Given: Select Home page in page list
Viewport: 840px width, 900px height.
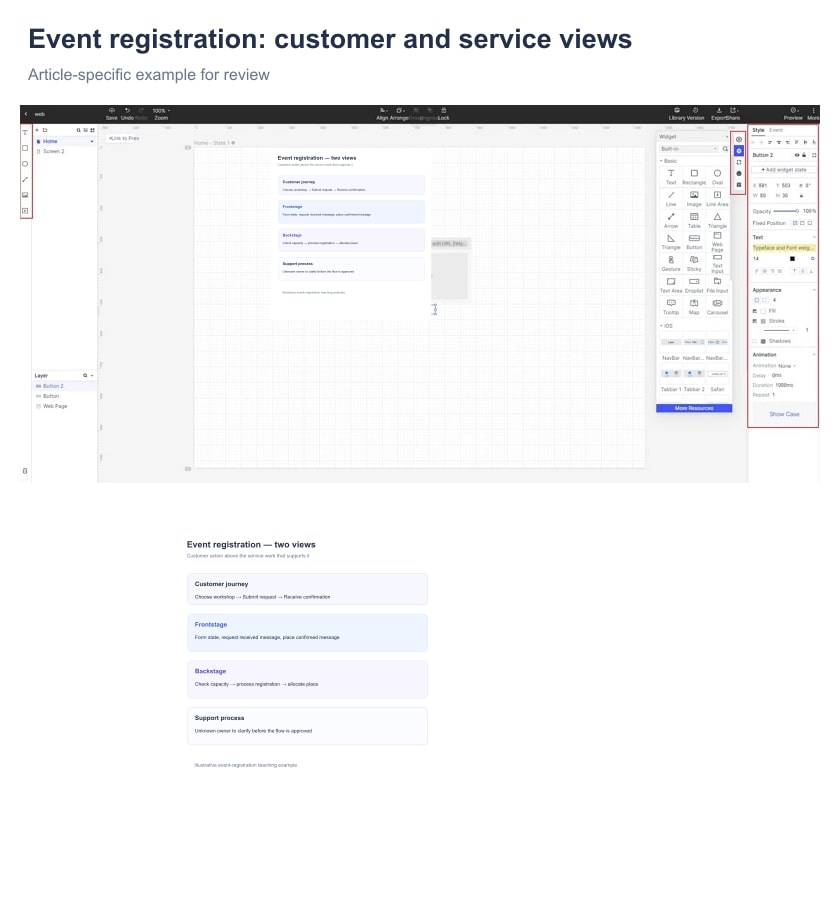Looking at the screenshot, I should tap(64, 141).
